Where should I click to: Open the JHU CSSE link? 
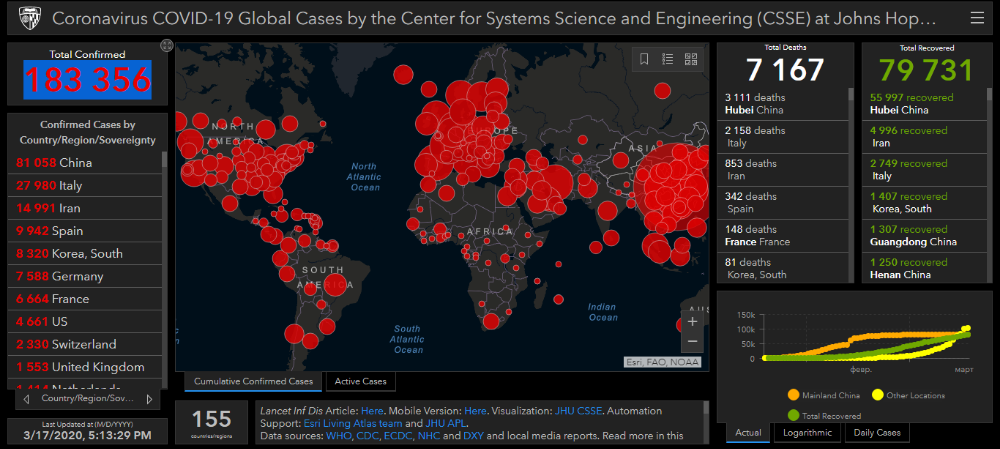(578, 411)
